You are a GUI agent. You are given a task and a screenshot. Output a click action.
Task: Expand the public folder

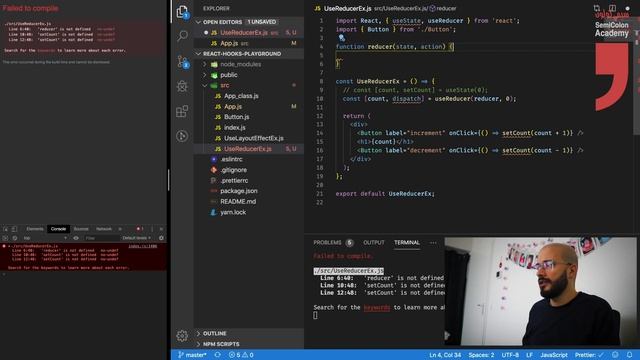(x=249, y=75)
